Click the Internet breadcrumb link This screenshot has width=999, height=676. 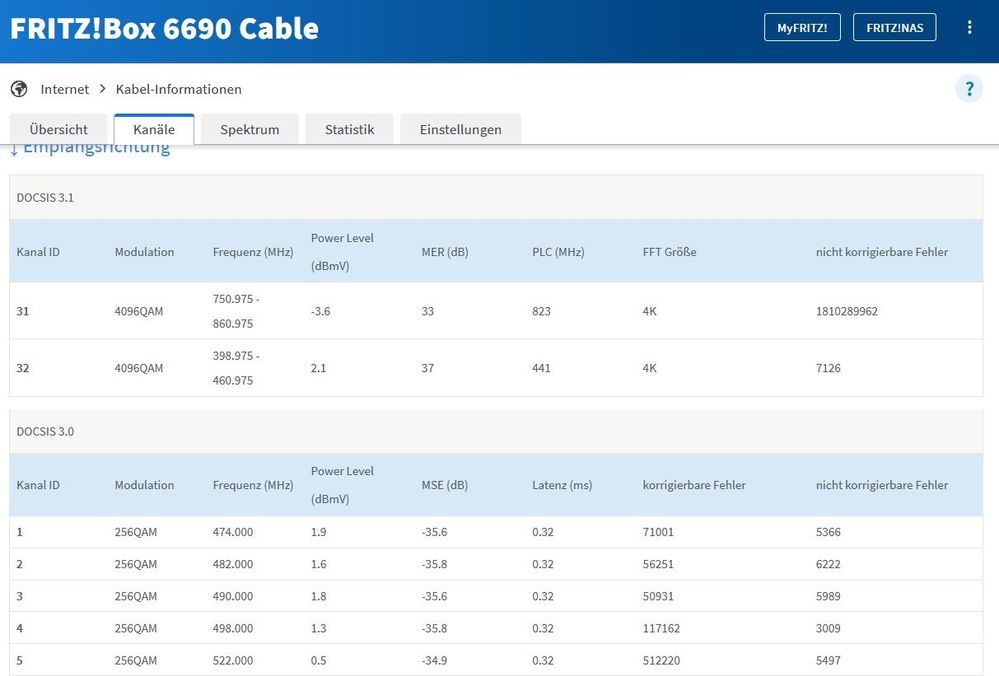click(x=64, y=89)
